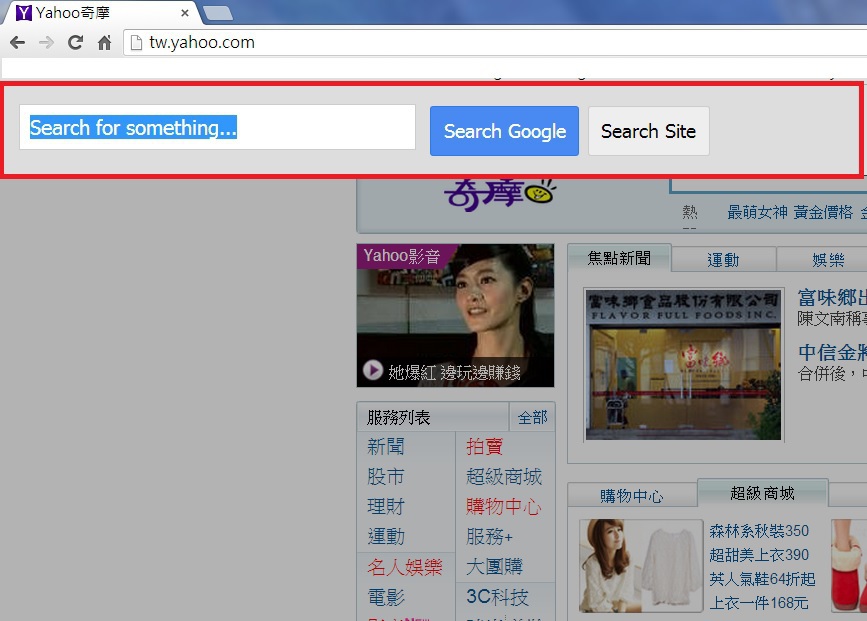The width and height of the screenshot is (867, 621).
Task: Click the 黃金價格 trending link
Action: 823,212
